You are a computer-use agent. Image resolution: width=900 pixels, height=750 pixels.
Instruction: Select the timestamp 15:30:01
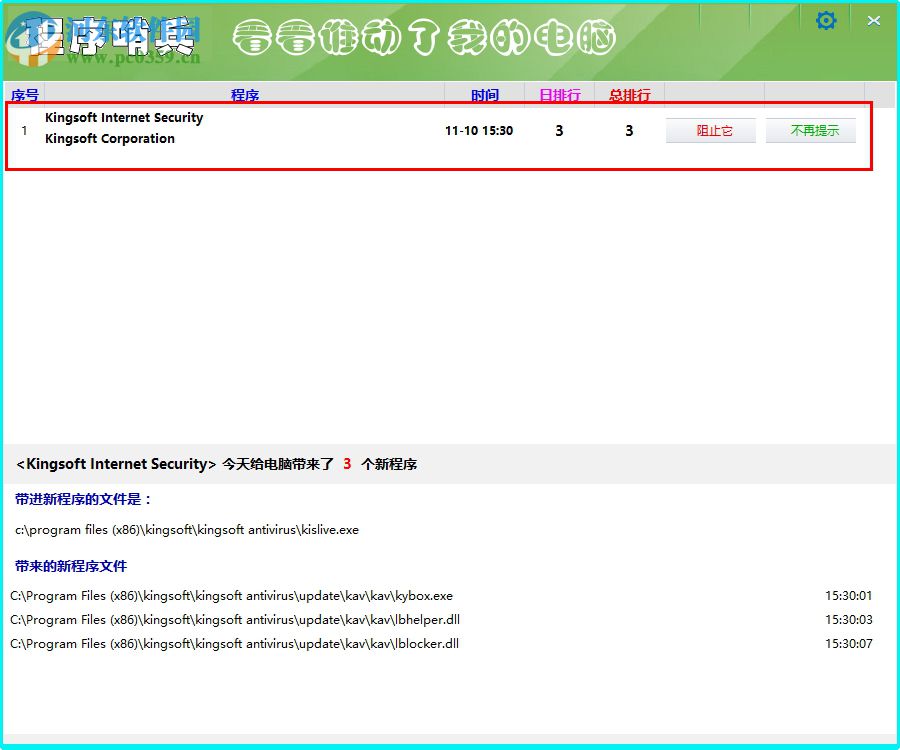(848, 596)
